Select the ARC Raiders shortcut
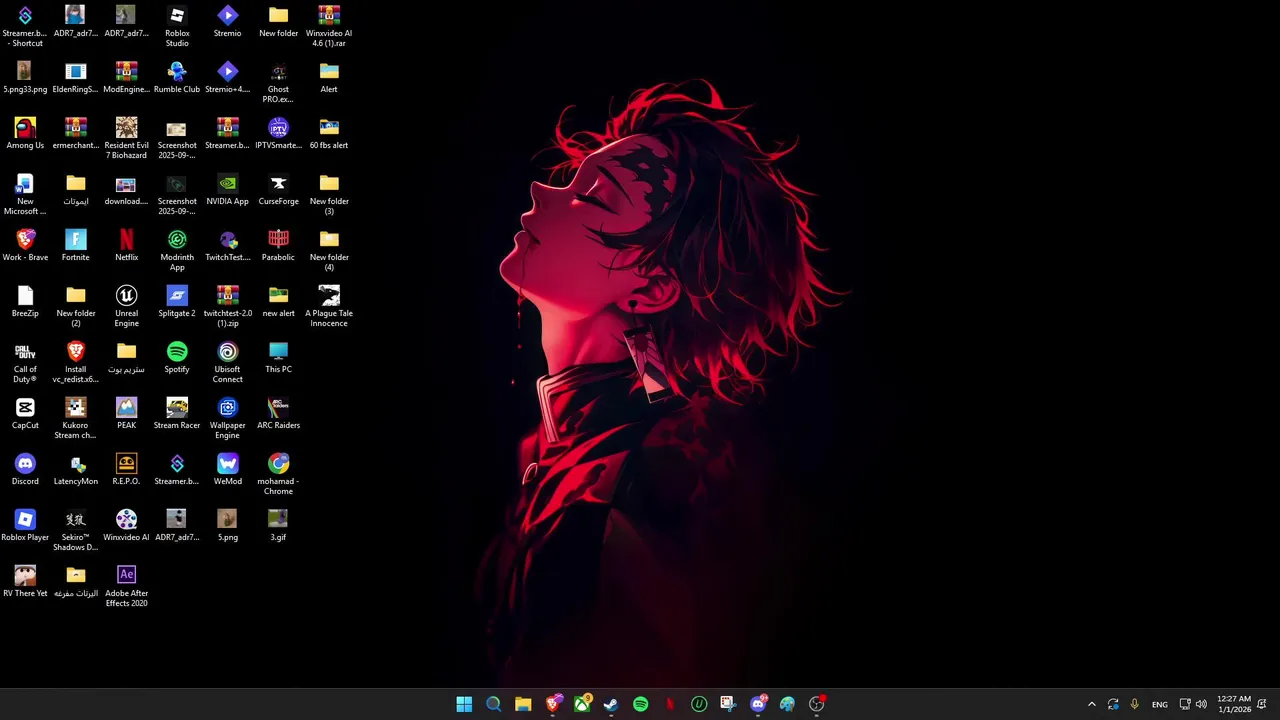 pos(278,413)
